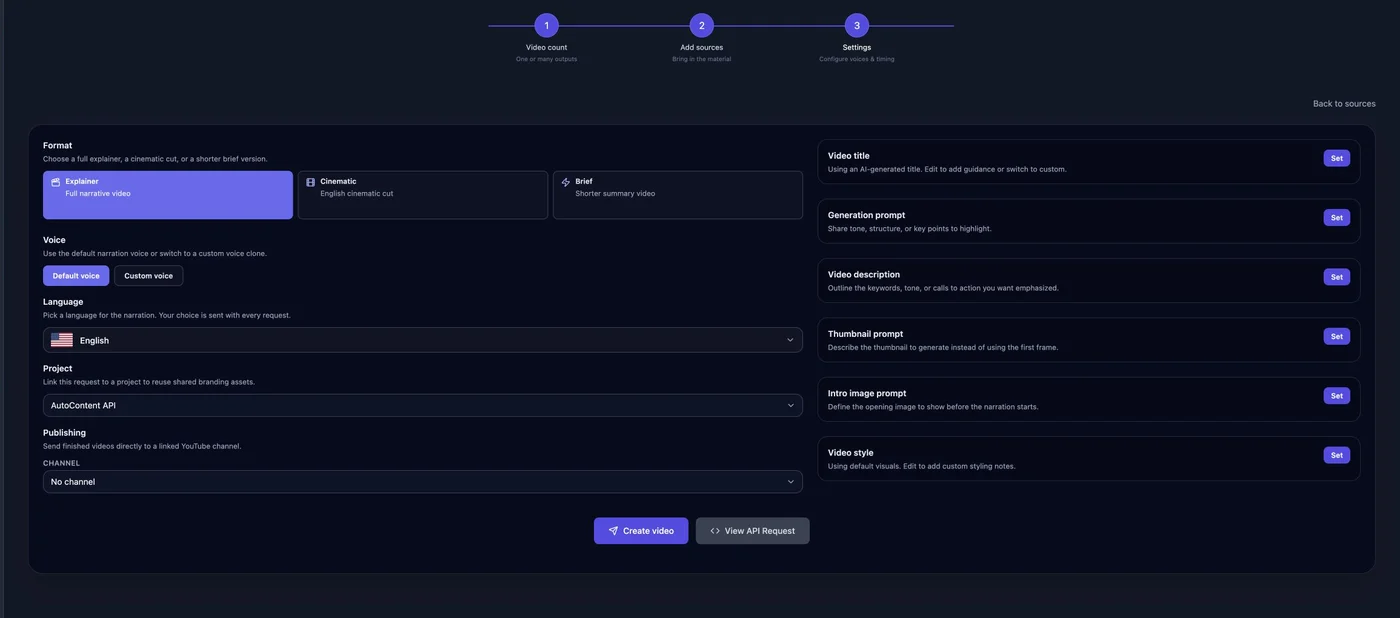
Task: Click the Cinematic film icon
Action: point(311,182)
